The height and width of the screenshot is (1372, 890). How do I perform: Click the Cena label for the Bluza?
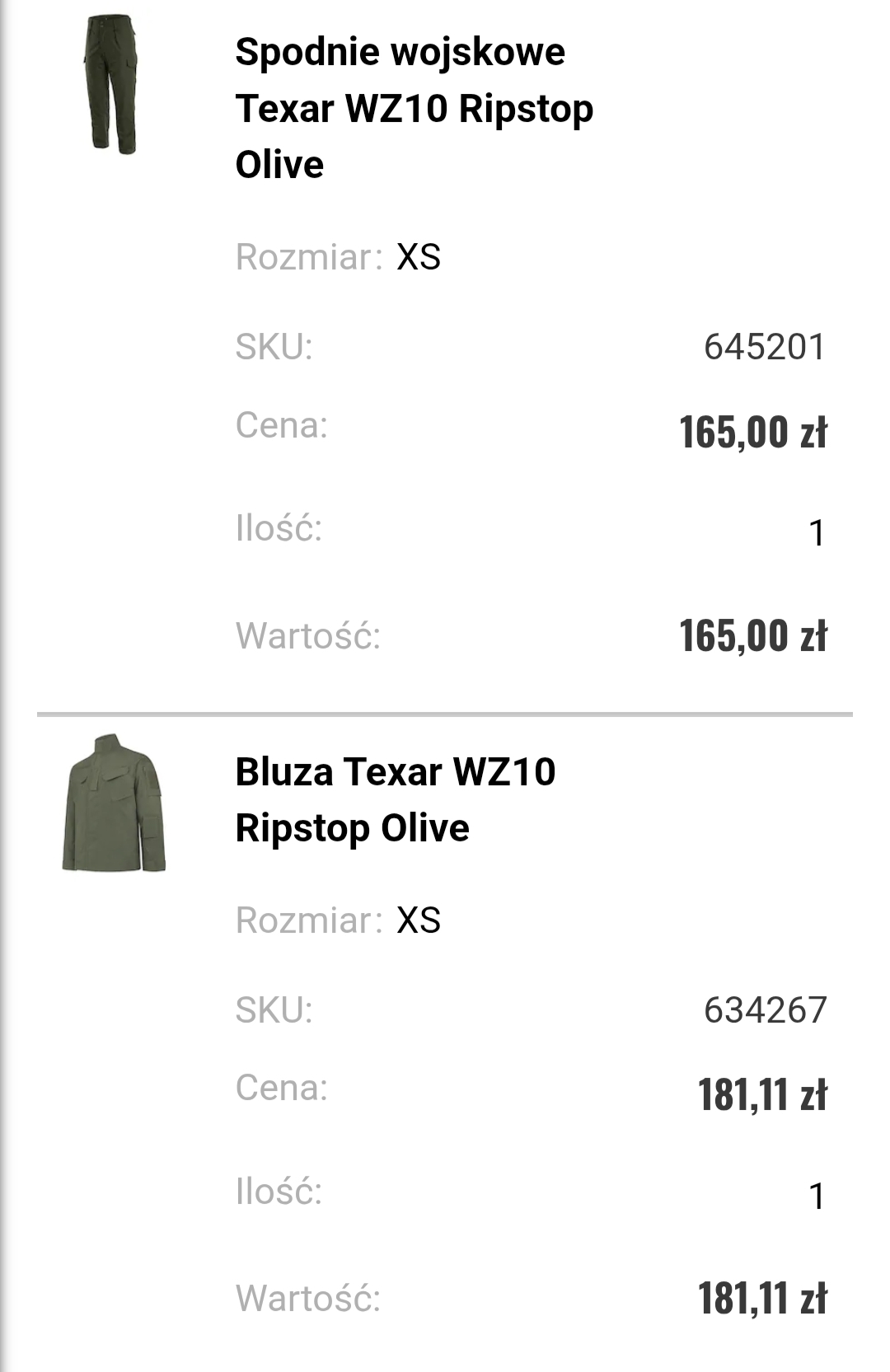(281, 1088)
